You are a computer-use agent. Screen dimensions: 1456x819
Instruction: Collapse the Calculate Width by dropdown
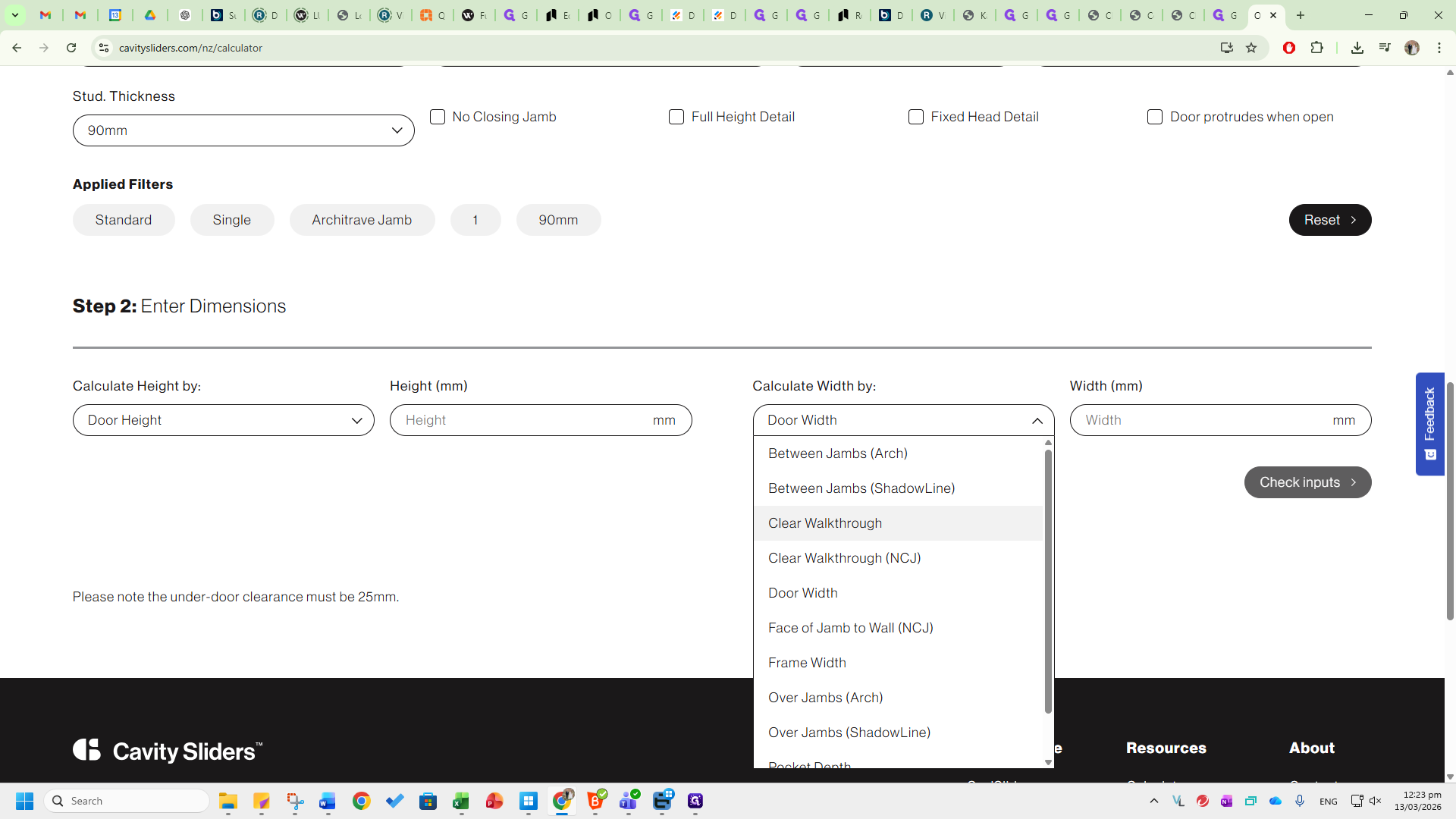click(x=903, y=420)
